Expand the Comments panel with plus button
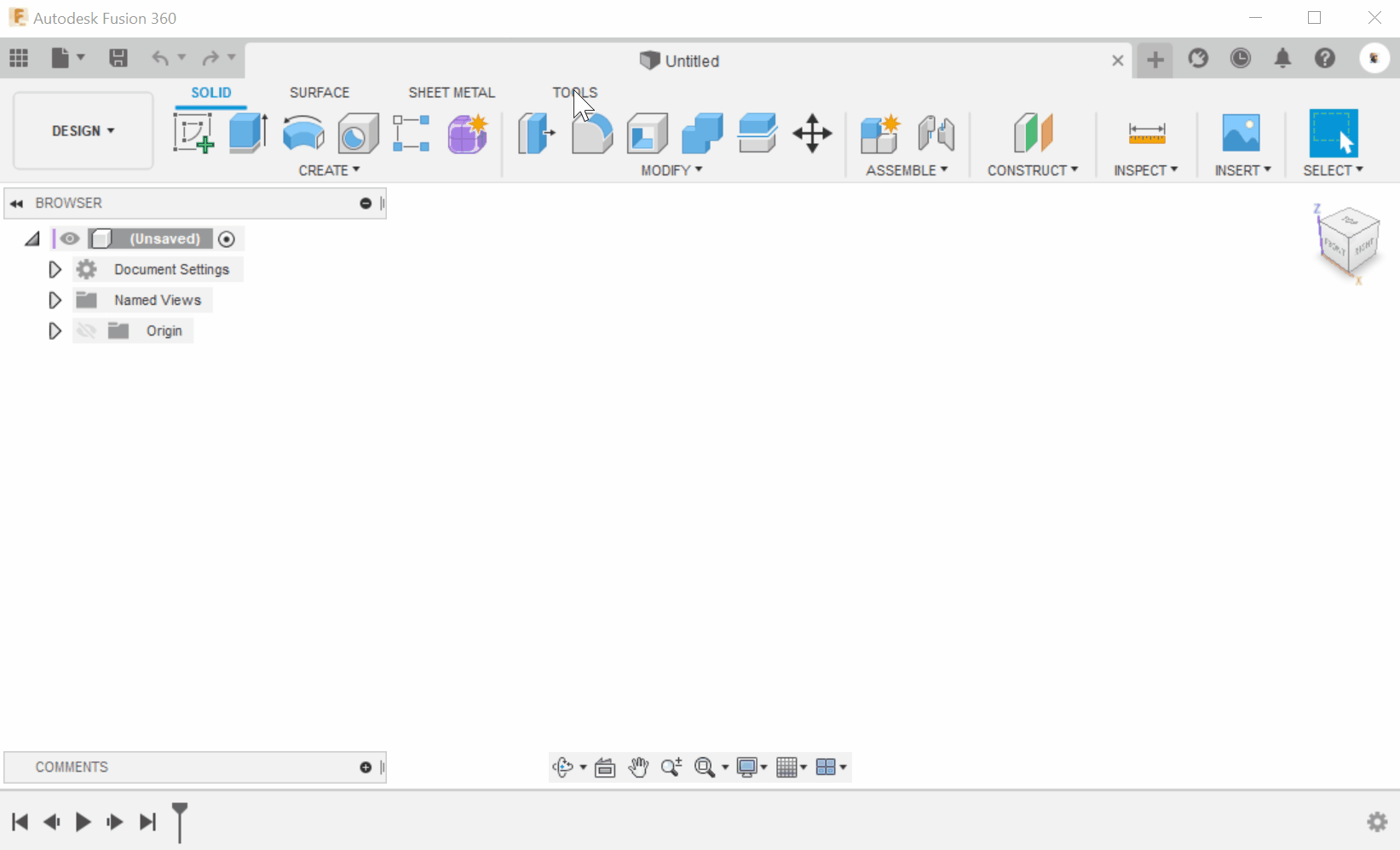1400x850 pixels. point(366,767)
